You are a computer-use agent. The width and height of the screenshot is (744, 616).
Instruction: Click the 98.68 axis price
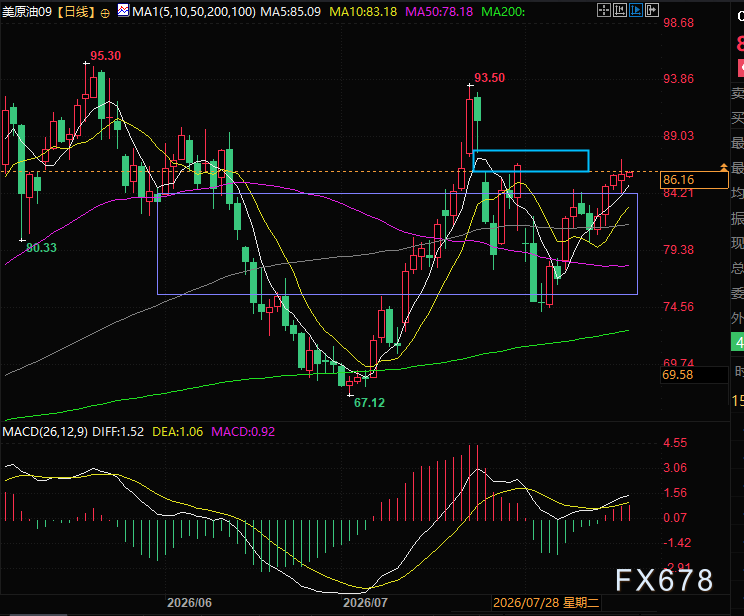(679, 23)
